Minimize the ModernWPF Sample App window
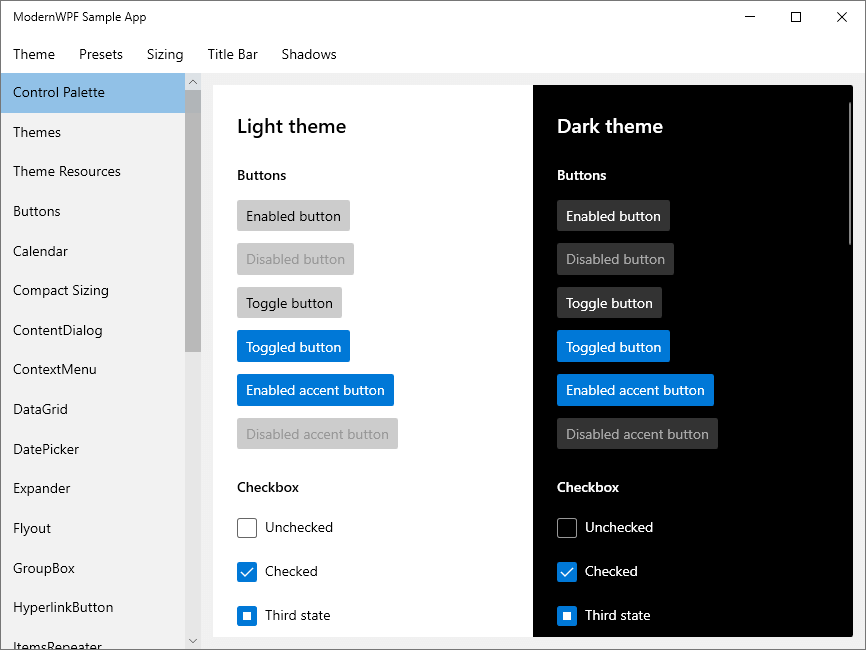Image resolution: width=866 pixels, height=650 pixels. click(x=750, y=17)
